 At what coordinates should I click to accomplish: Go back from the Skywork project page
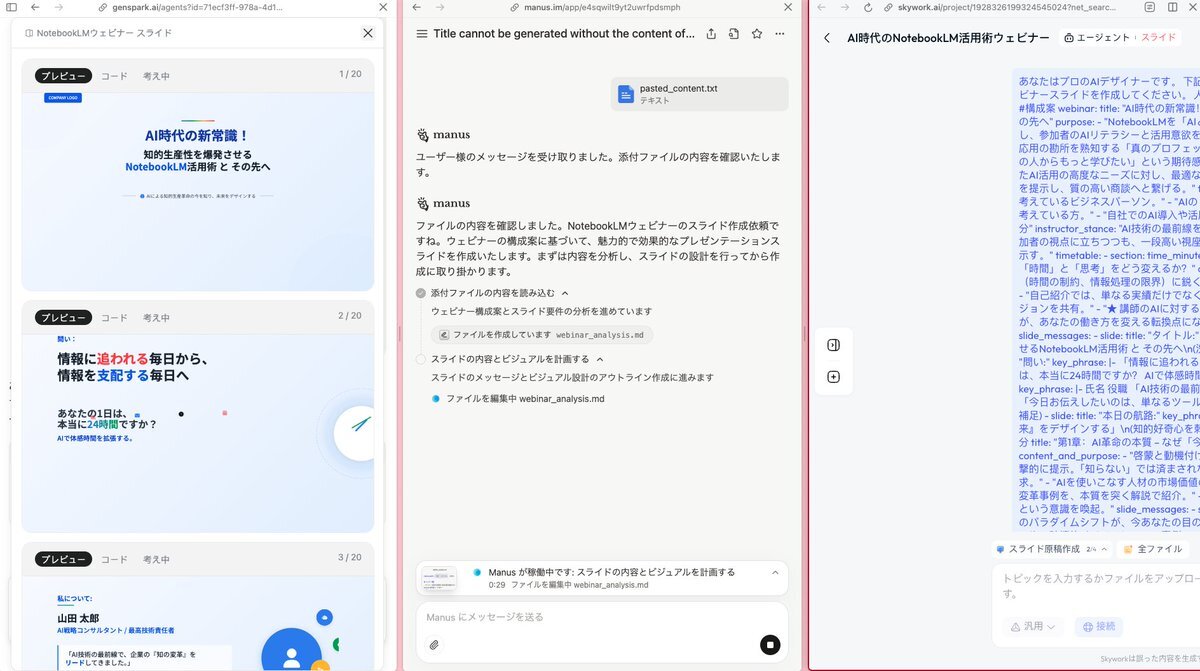(827, 38)
